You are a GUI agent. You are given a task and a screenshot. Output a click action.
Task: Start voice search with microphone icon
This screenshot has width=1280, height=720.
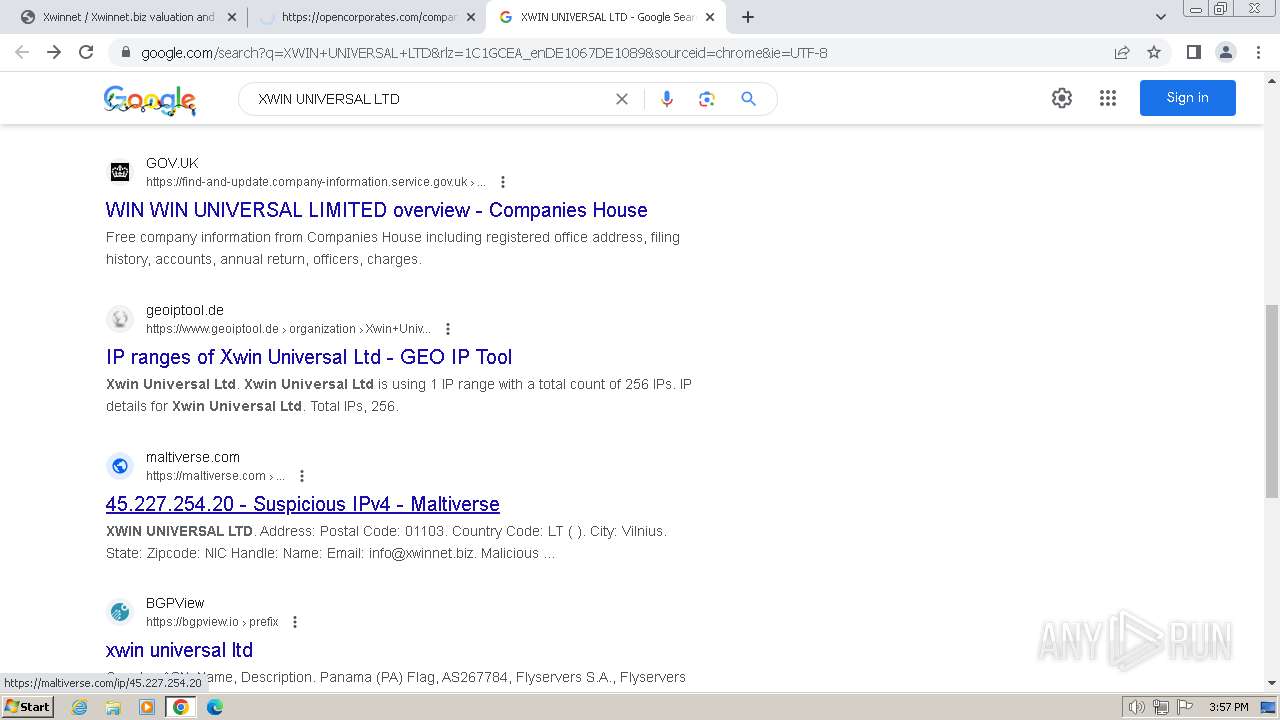667,99
